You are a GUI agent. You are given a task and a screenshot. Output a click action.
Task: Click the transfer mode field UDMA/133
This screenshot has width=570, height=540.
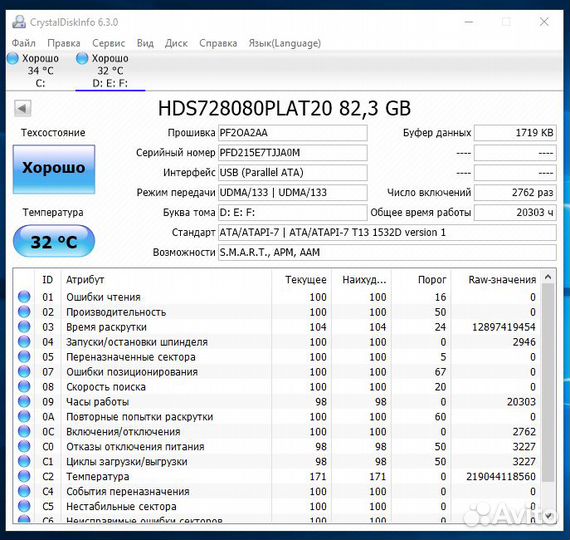[293, 192]
